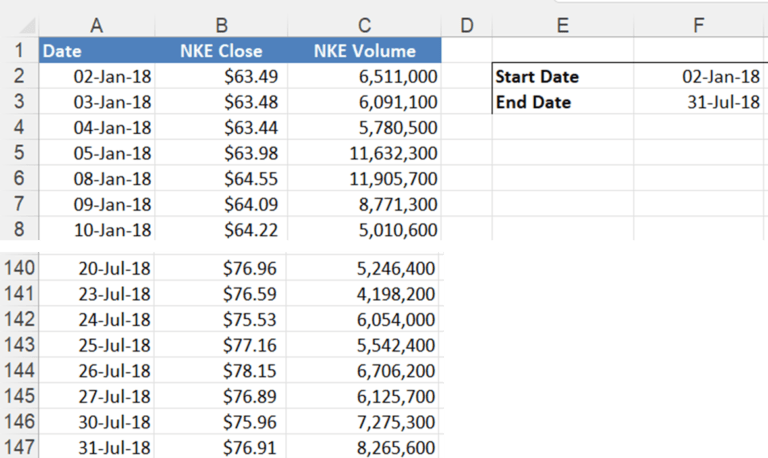
Task: Click the end date value 31-Jul-18 in F3
Action: pos(700,102)
